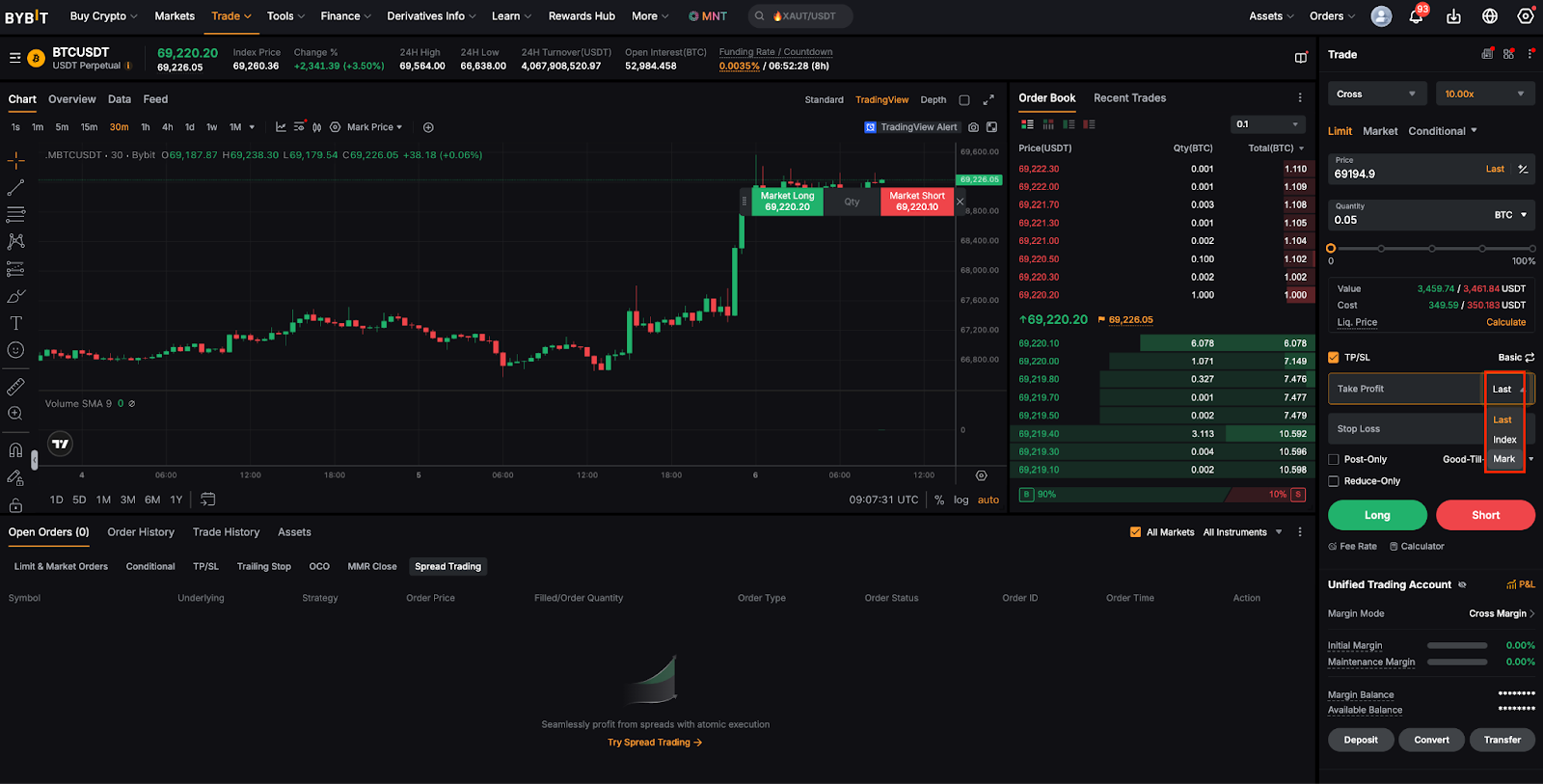Open the BTC quantity unit dropdown
Screen dimensions: 1543x784
point(1510,215)
